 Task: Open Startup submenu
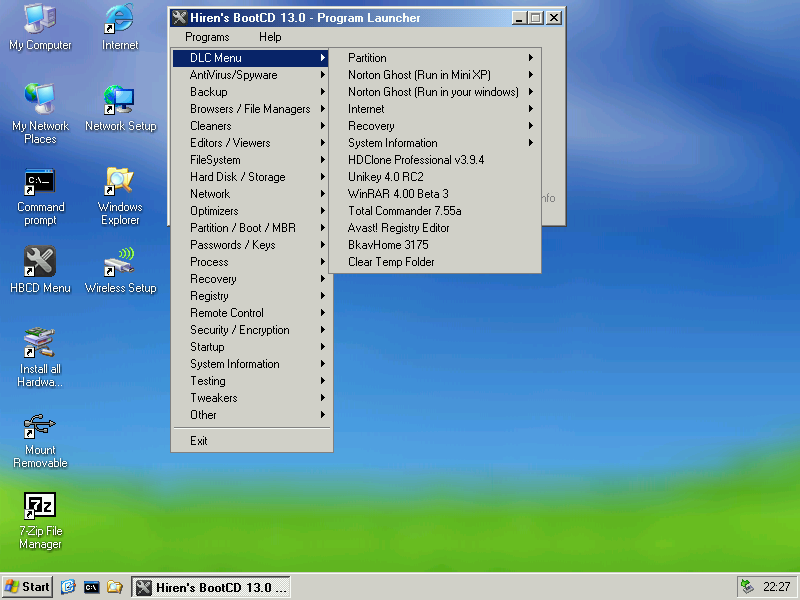(x=251, y=347)
